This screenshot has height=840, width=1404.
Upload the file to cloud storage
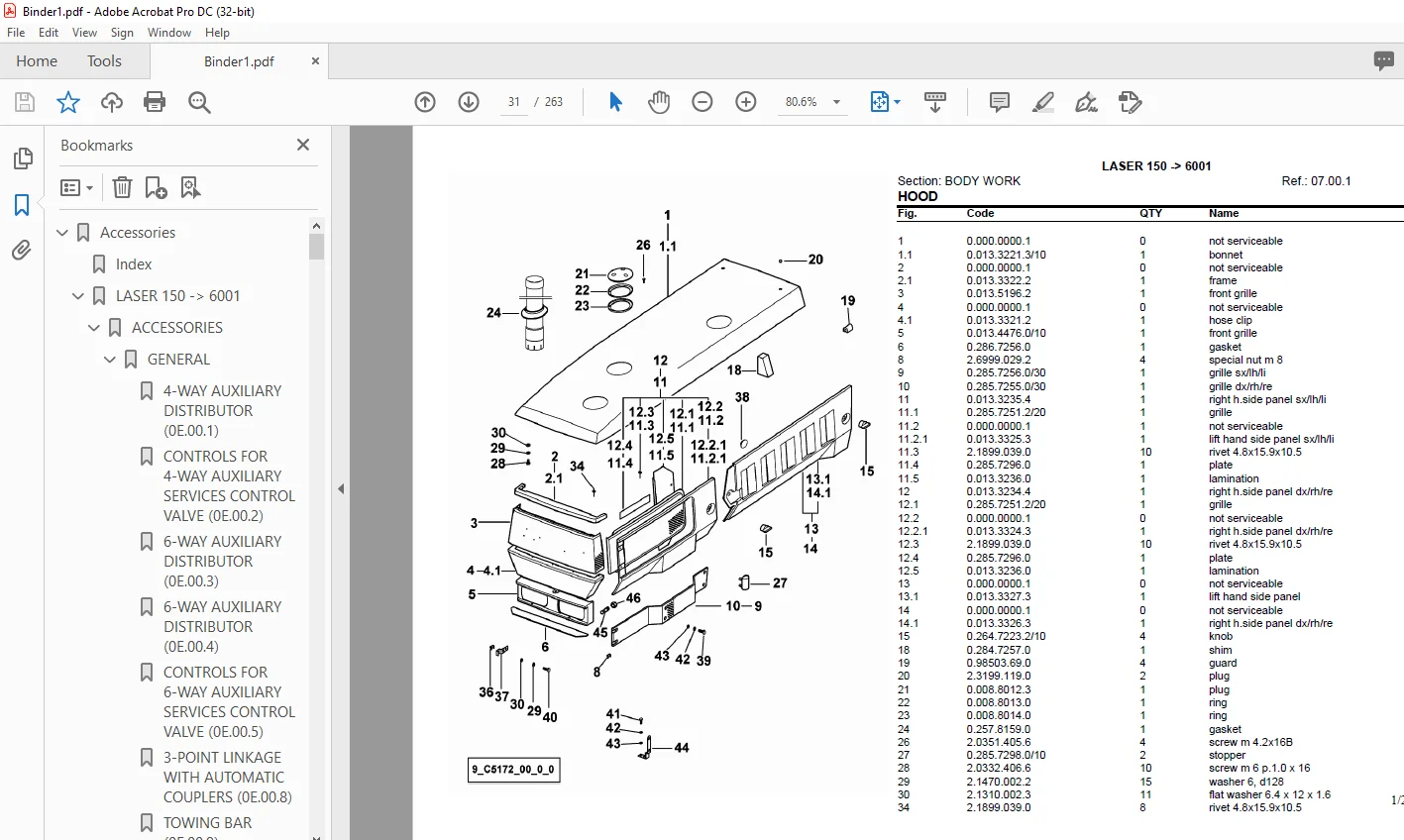click(112, 102)
